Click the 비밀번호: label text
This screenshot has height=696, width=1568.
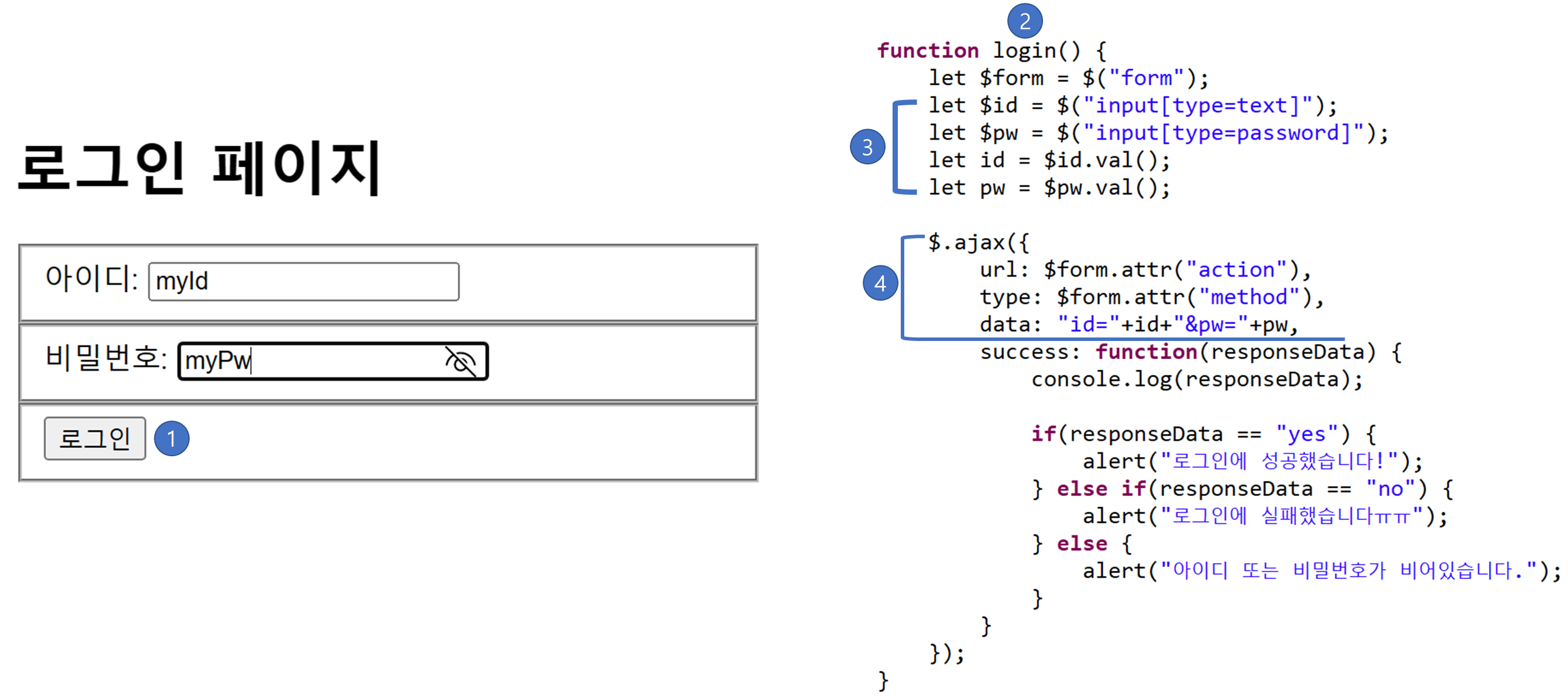tap(106, 358)
